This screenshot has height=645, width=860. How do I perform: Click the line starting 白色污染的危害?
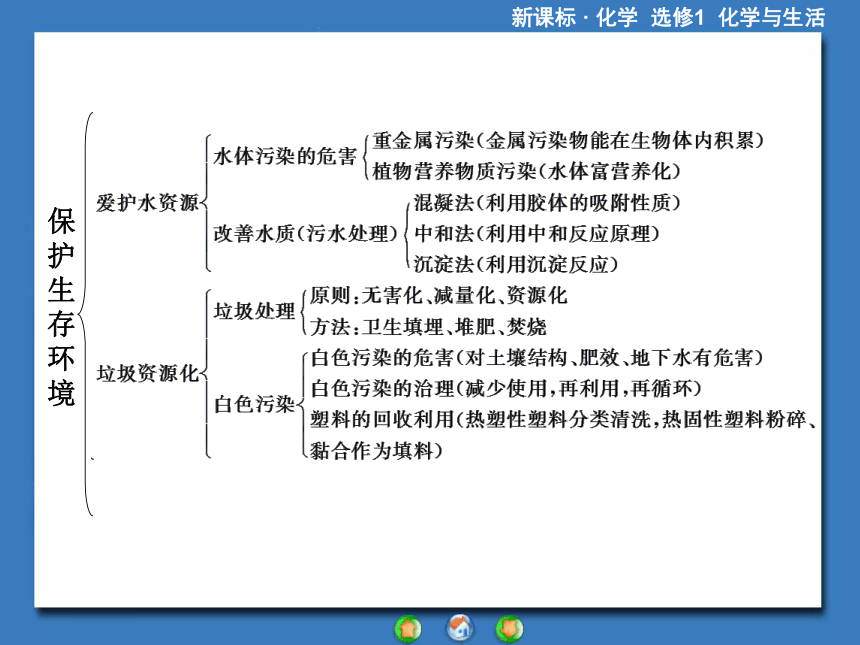pos(536,358)
